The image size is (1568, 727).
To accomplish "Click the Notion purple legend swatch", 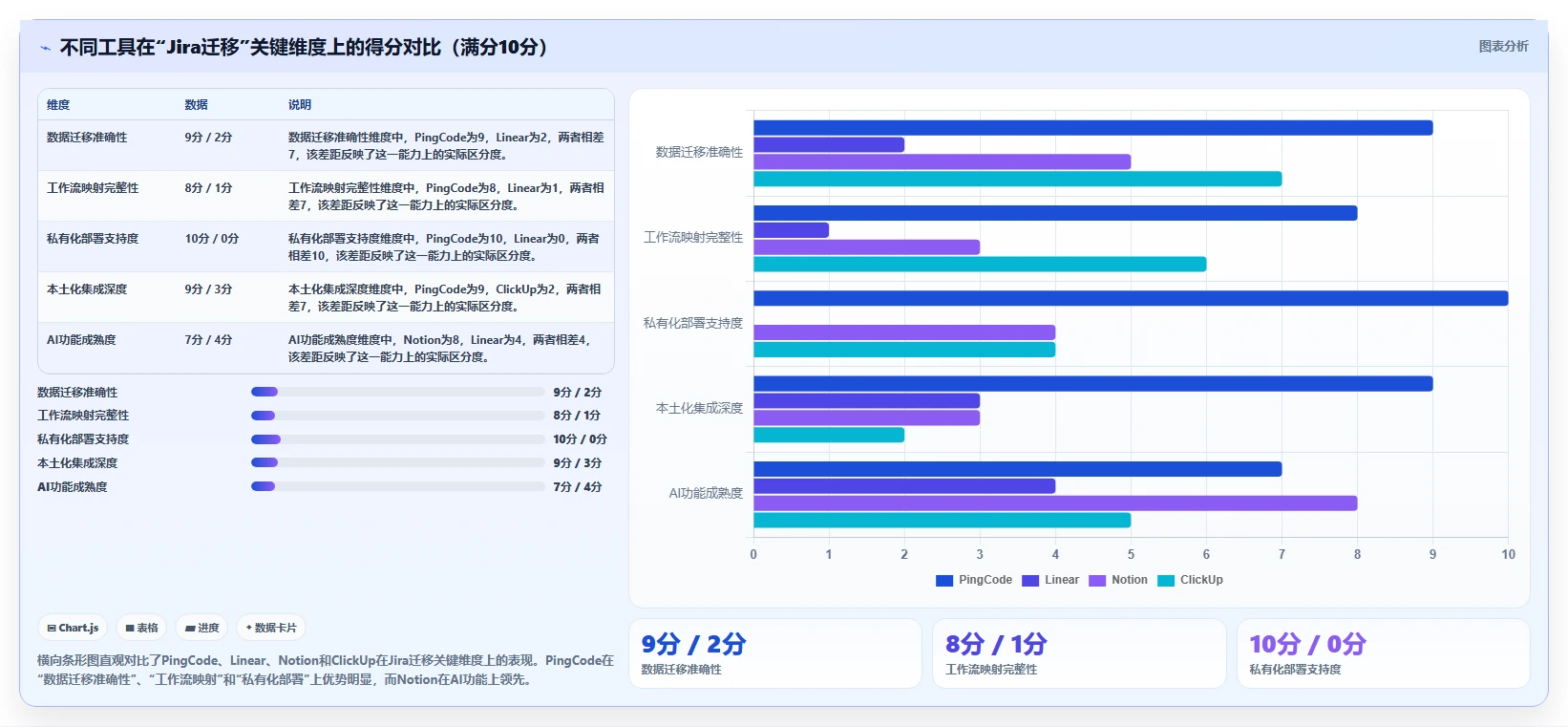I will [x=1097, y=581].
